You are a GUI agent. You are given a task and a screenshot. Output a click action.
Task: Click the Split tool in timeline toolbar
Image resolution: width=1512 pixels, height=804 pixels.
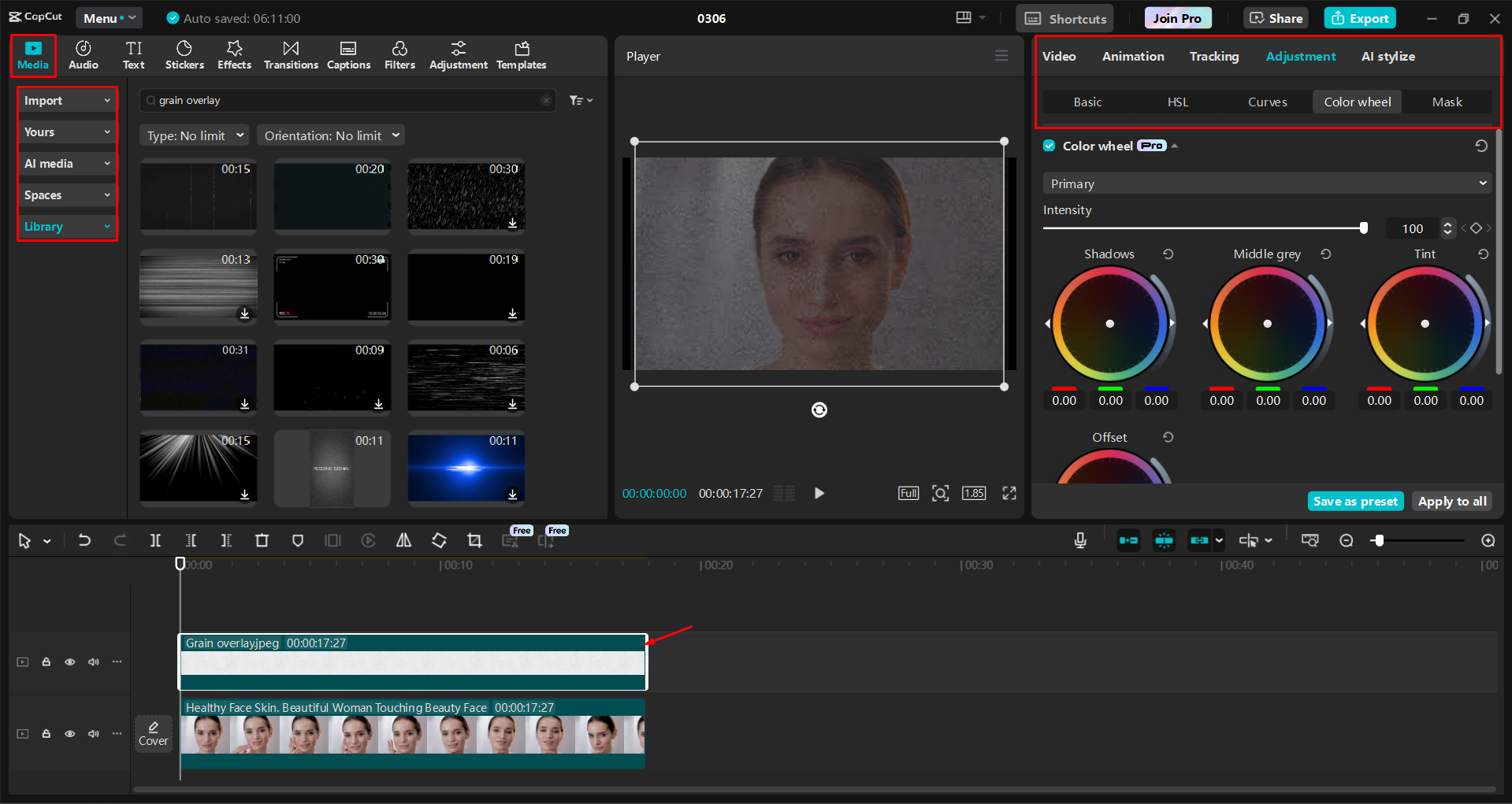[155, 540]
